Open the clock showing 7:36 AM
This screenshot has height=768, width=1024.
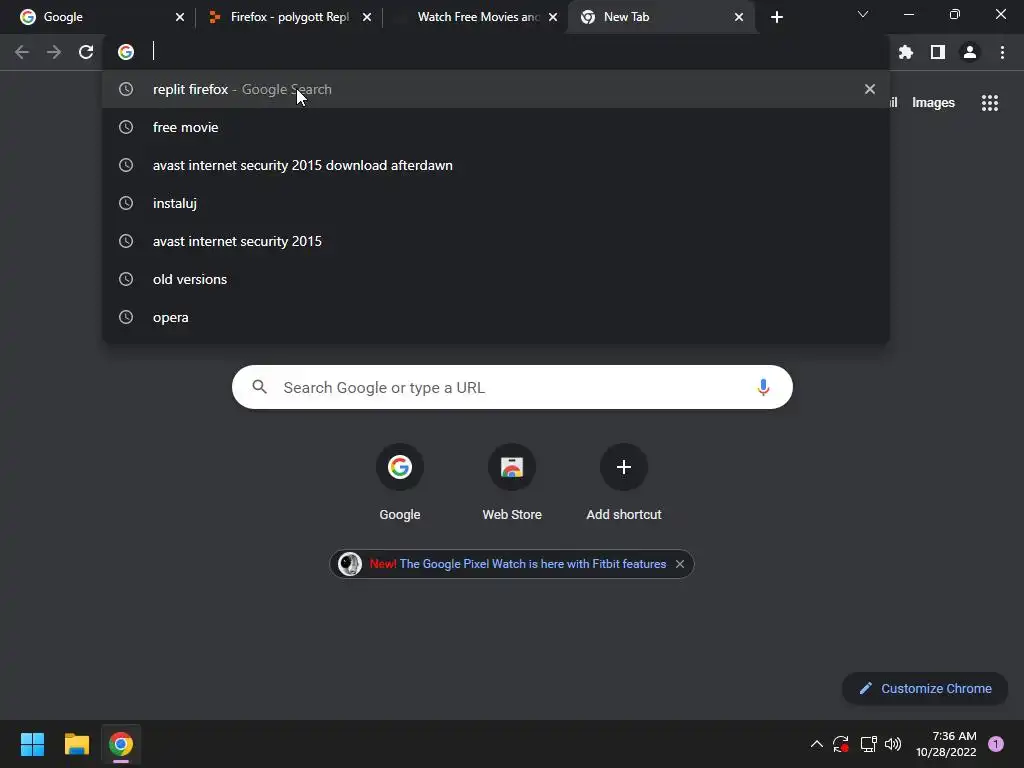tap(946, 744)
